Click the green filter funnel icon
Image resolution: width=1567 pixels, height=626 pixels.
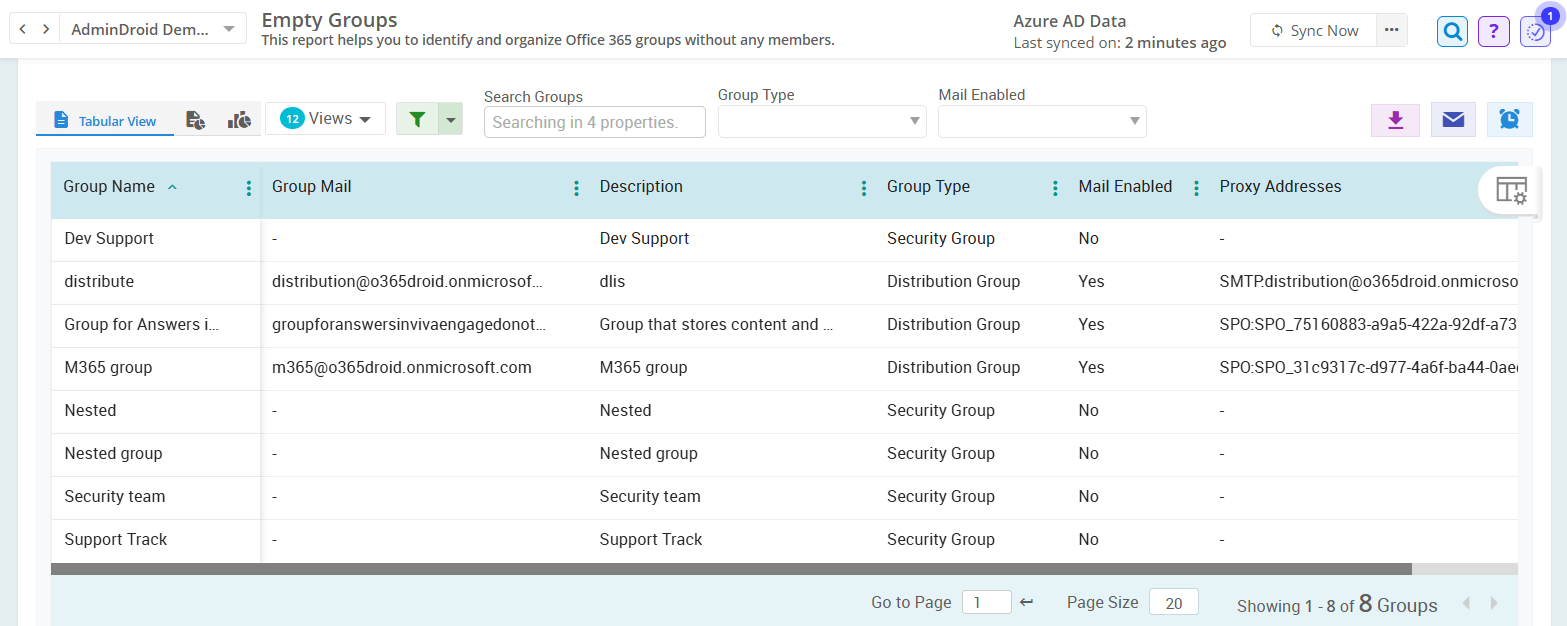pyautogui.click(x=418, y=119)
